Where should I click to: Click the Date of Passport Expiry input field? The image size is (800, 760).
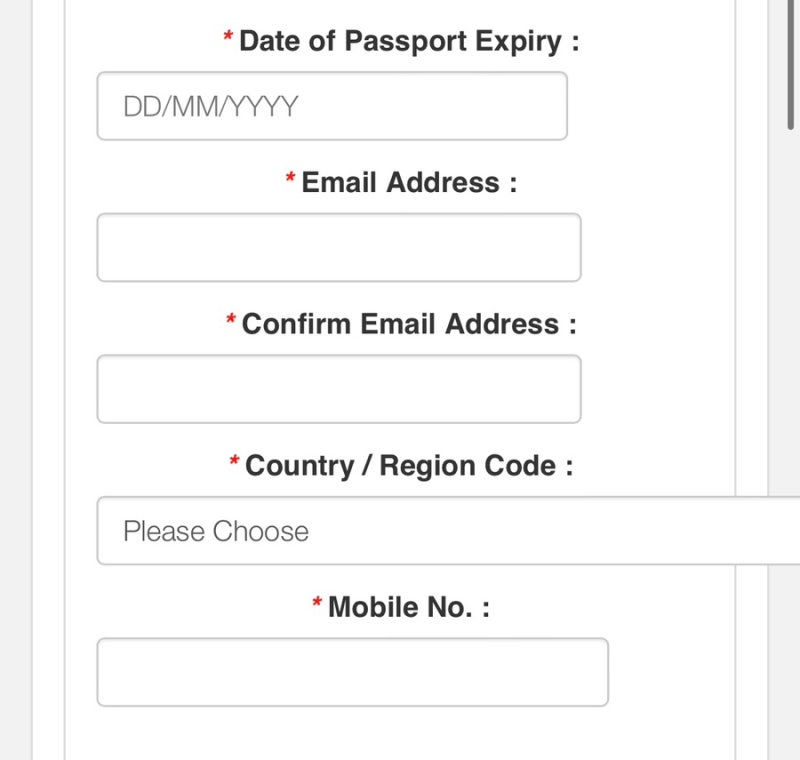coord(331,106)
